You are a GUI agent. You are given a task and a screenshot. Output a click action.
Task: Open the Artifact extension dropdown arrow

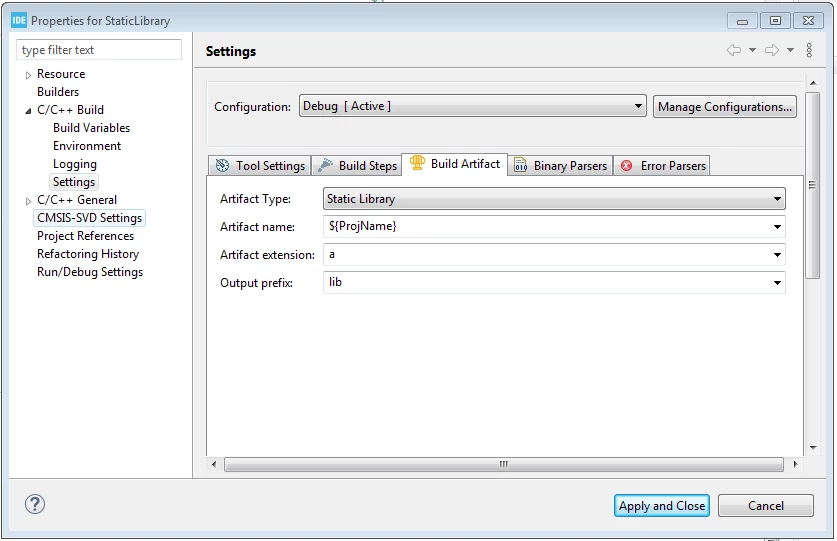click(777, 255)
